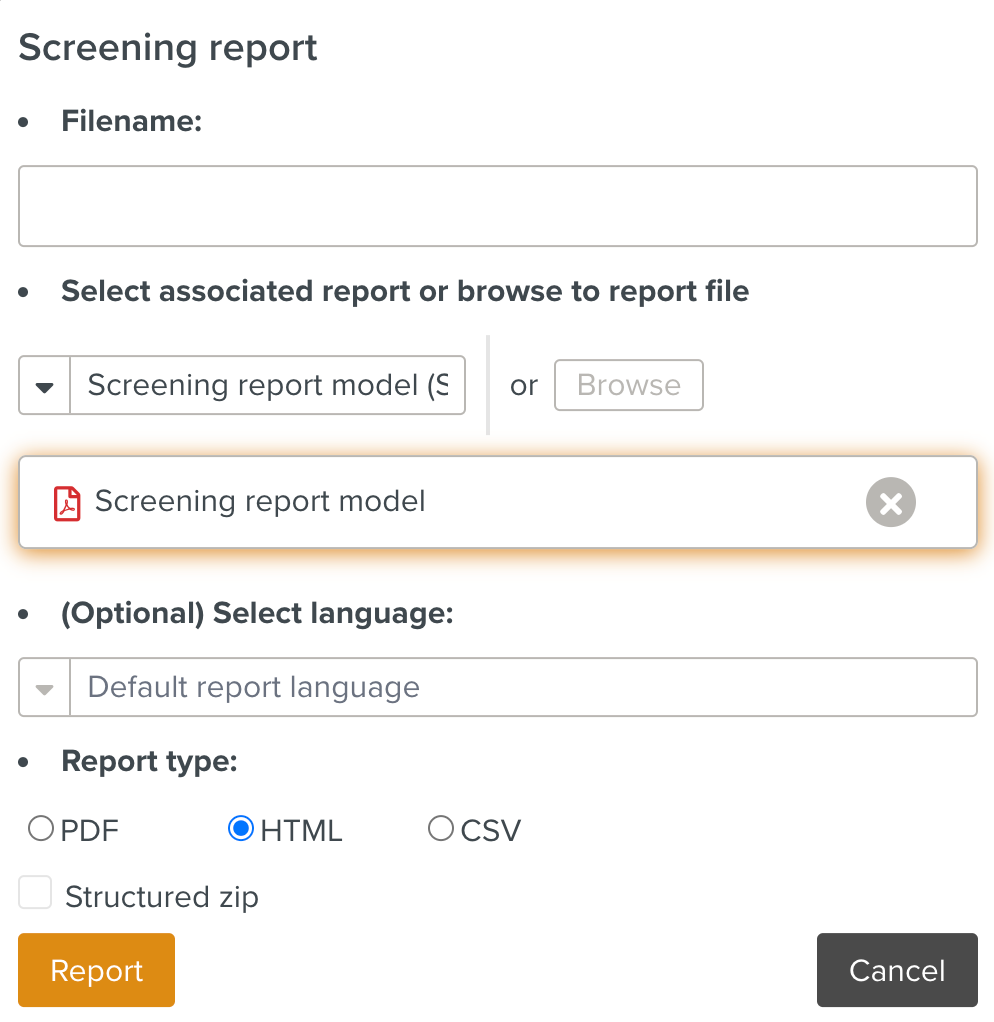Click the chevron on the language selector
This screenshot has width=994, height=1022.
click(x=44, y=687)
